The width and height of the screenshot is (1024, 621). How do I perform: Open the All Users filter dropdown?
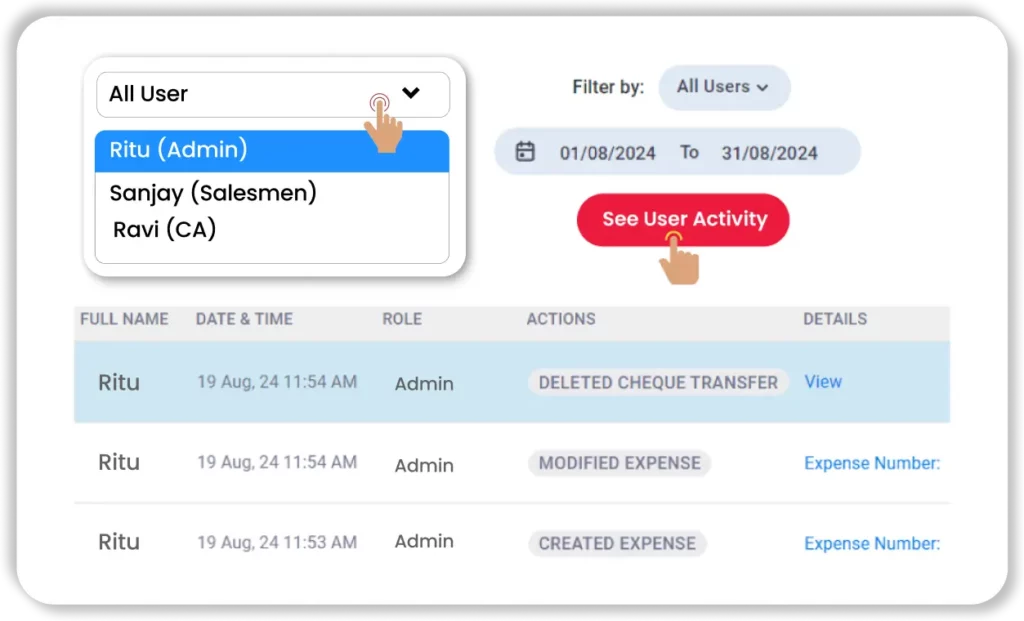pyautogui.click(x=723, y=87)
